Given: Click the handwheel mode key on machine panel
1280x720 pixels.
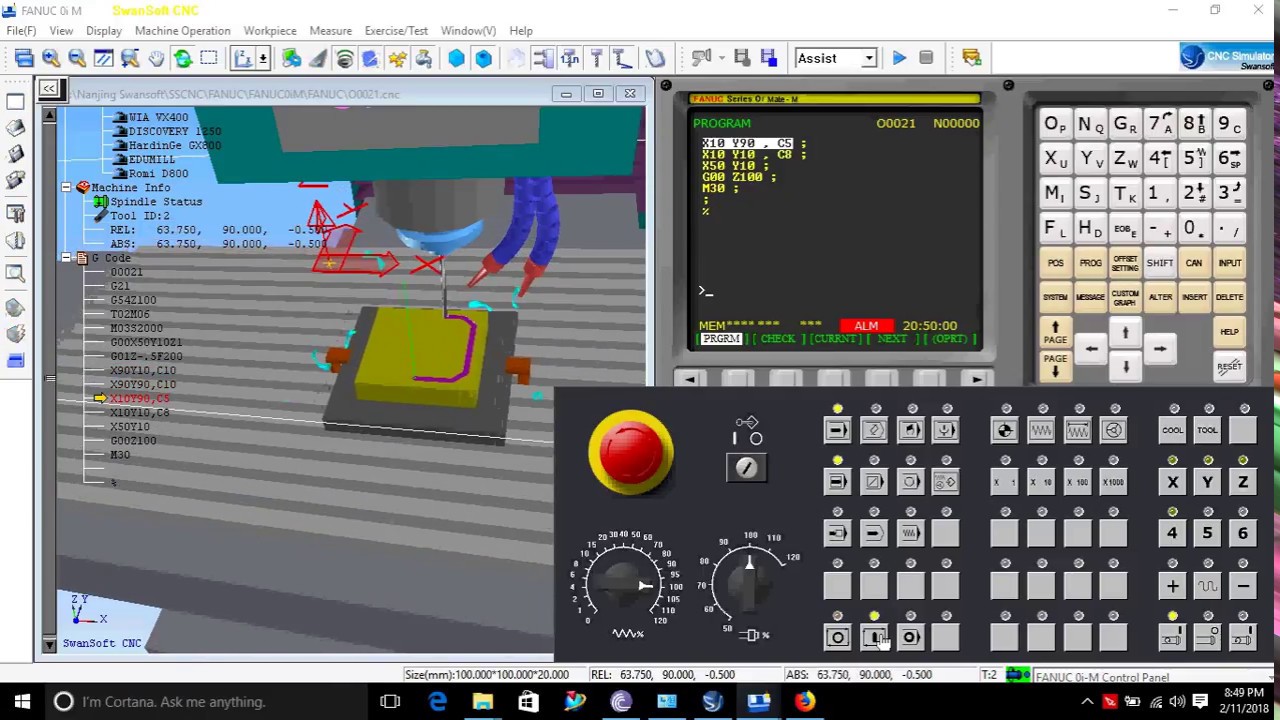Looking at the screenshot, I should (x=1113, y=430).
